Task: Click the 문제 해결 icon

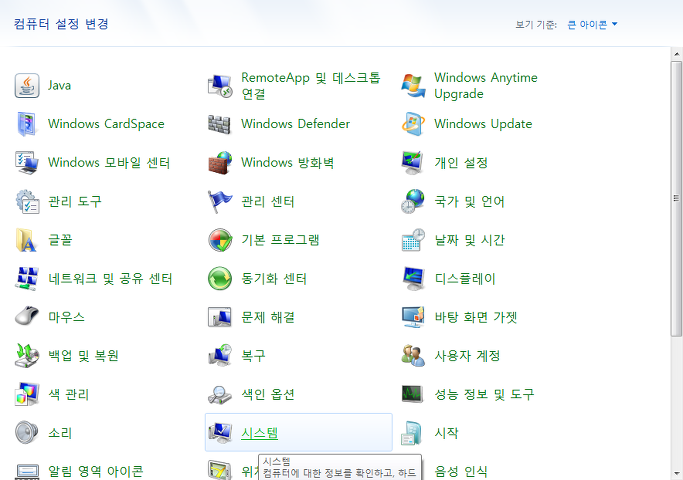Action: coord(220,317)
